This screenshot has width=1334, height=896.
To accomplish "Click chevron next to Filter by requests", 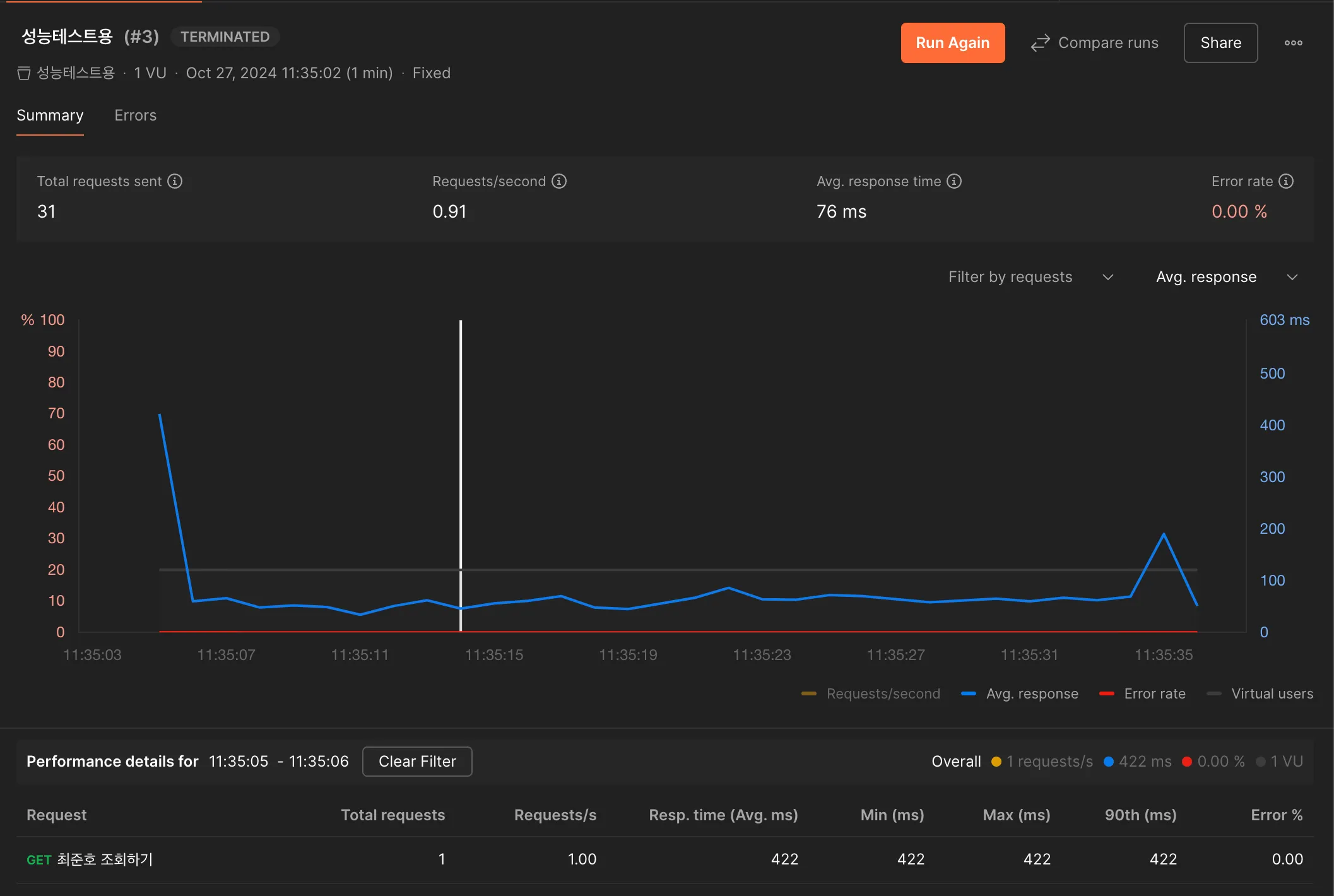I will [x=1107, y=277].
